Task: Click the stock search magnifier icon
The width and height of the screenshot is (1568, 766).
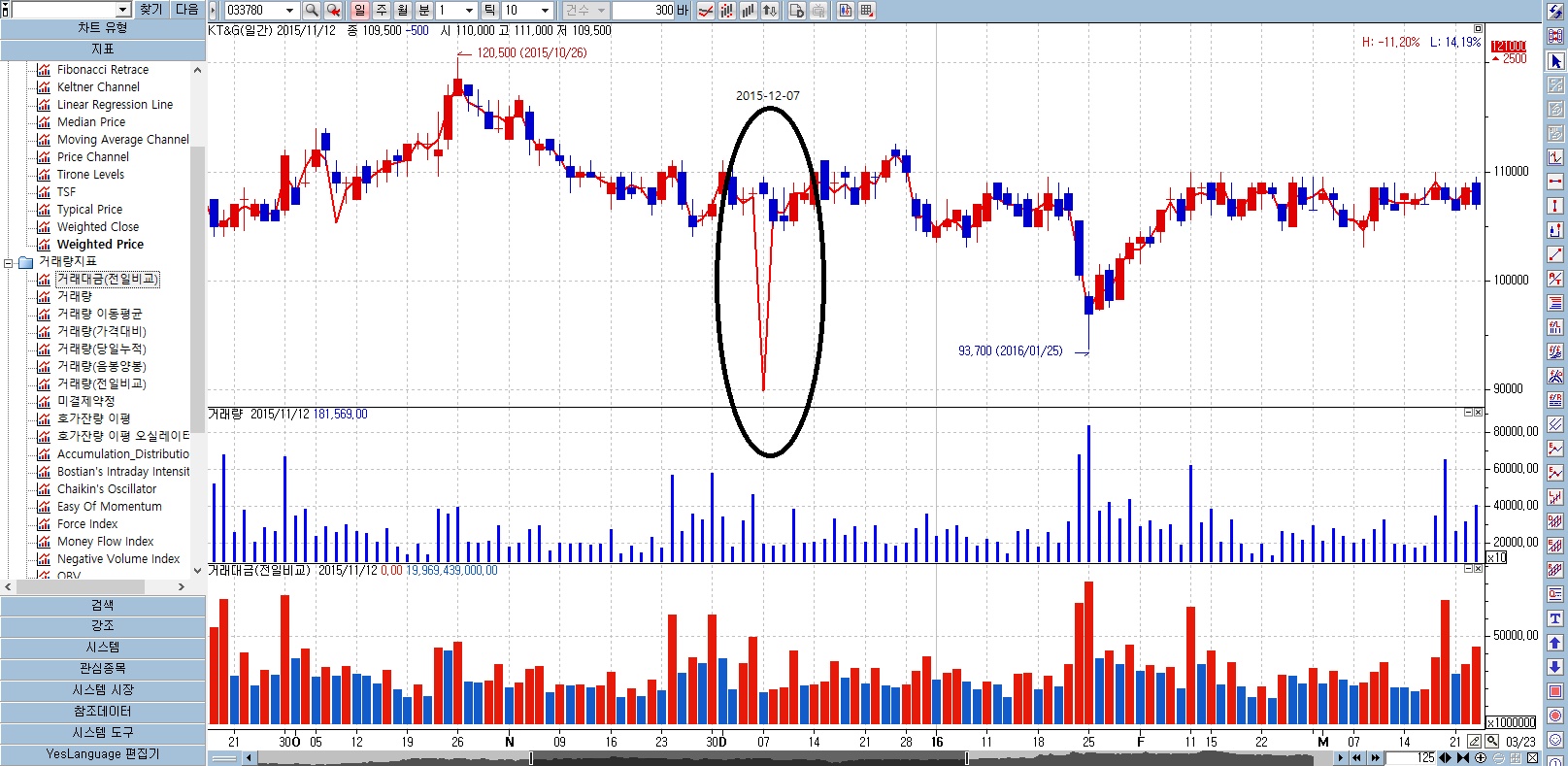Action: pyautogui.click(x=312, y=10)
